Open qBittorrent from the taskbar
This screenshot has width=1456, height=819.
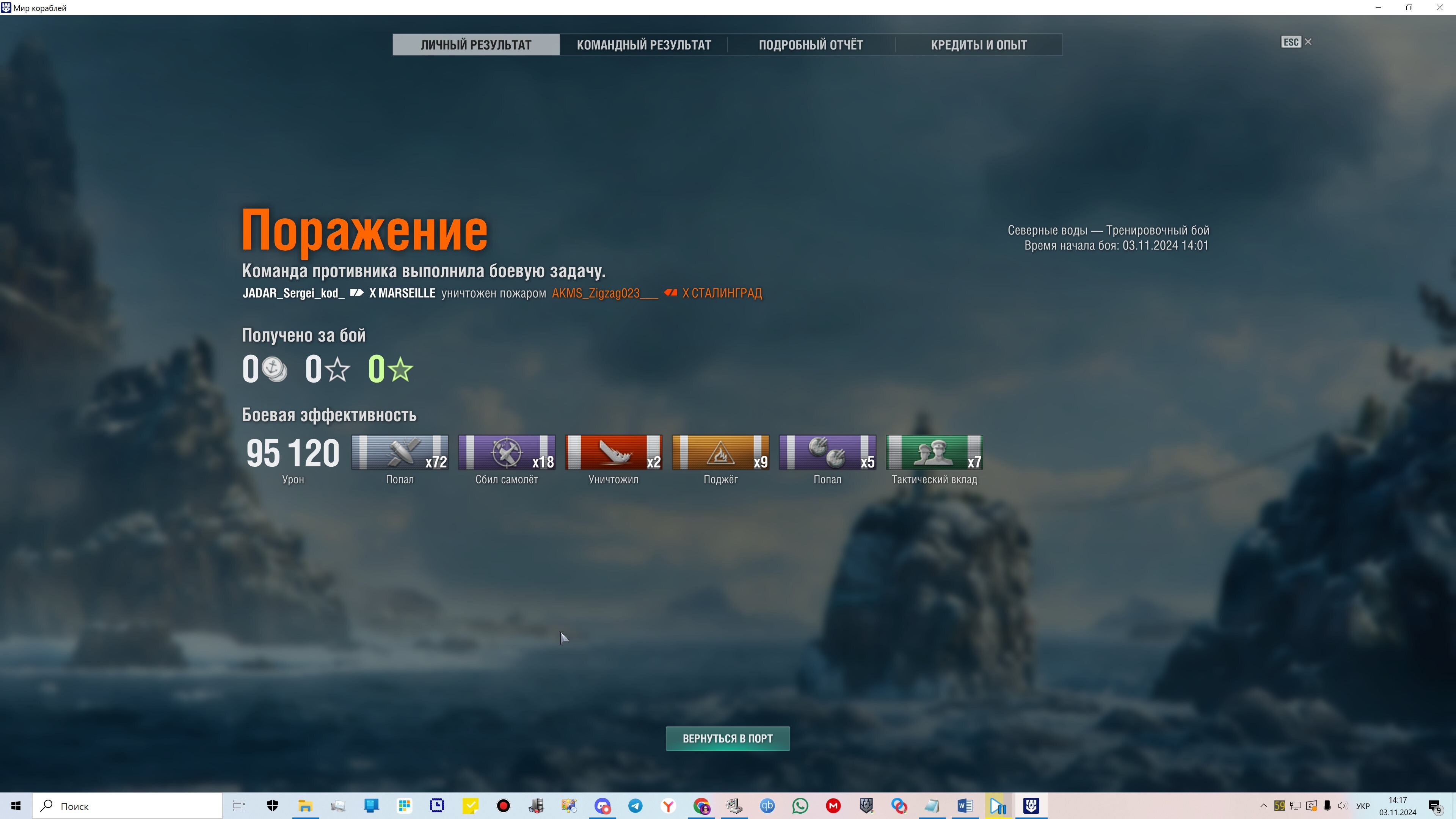click(x=767, y=806)
